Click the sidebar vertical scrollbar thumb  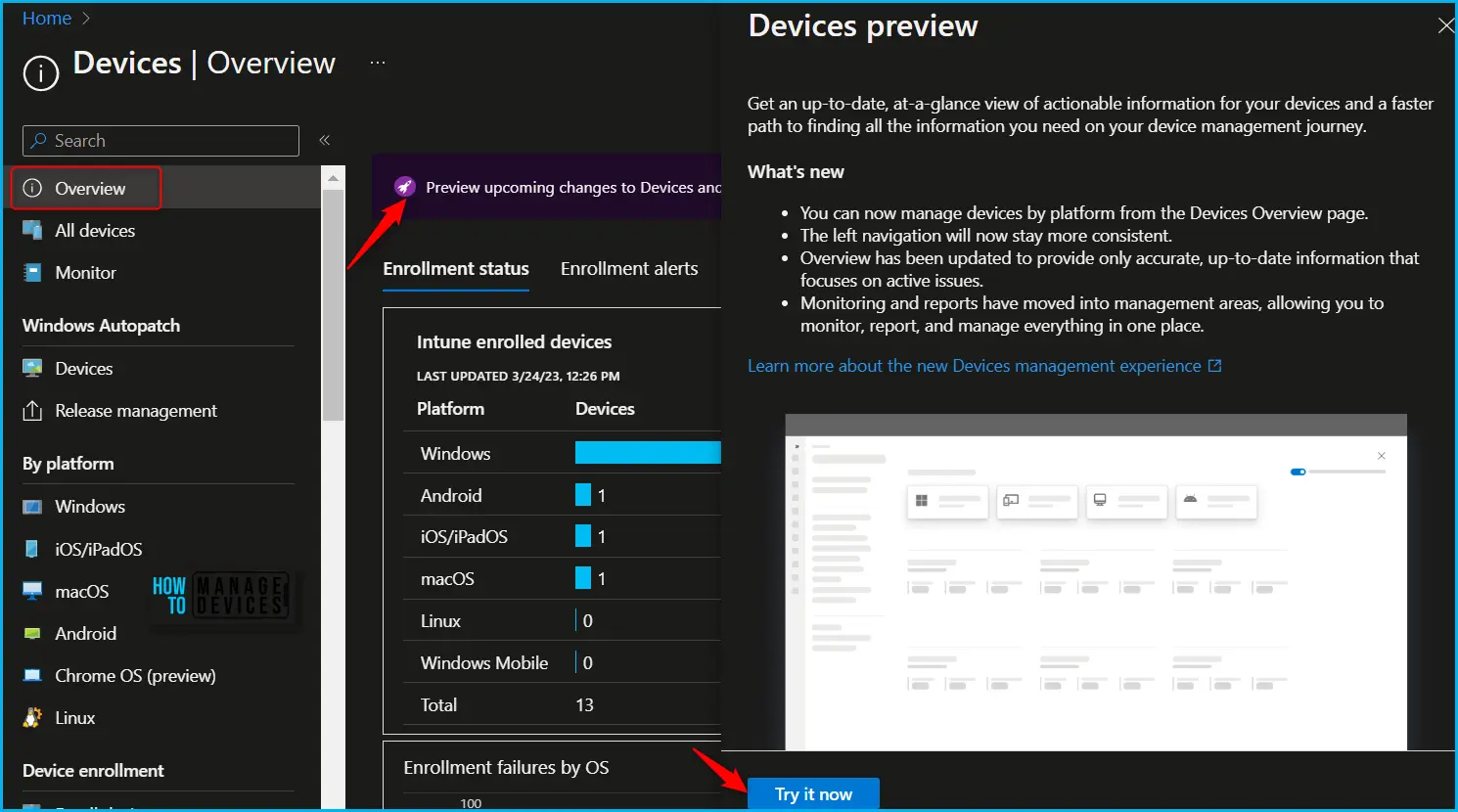tap(333, 305)
